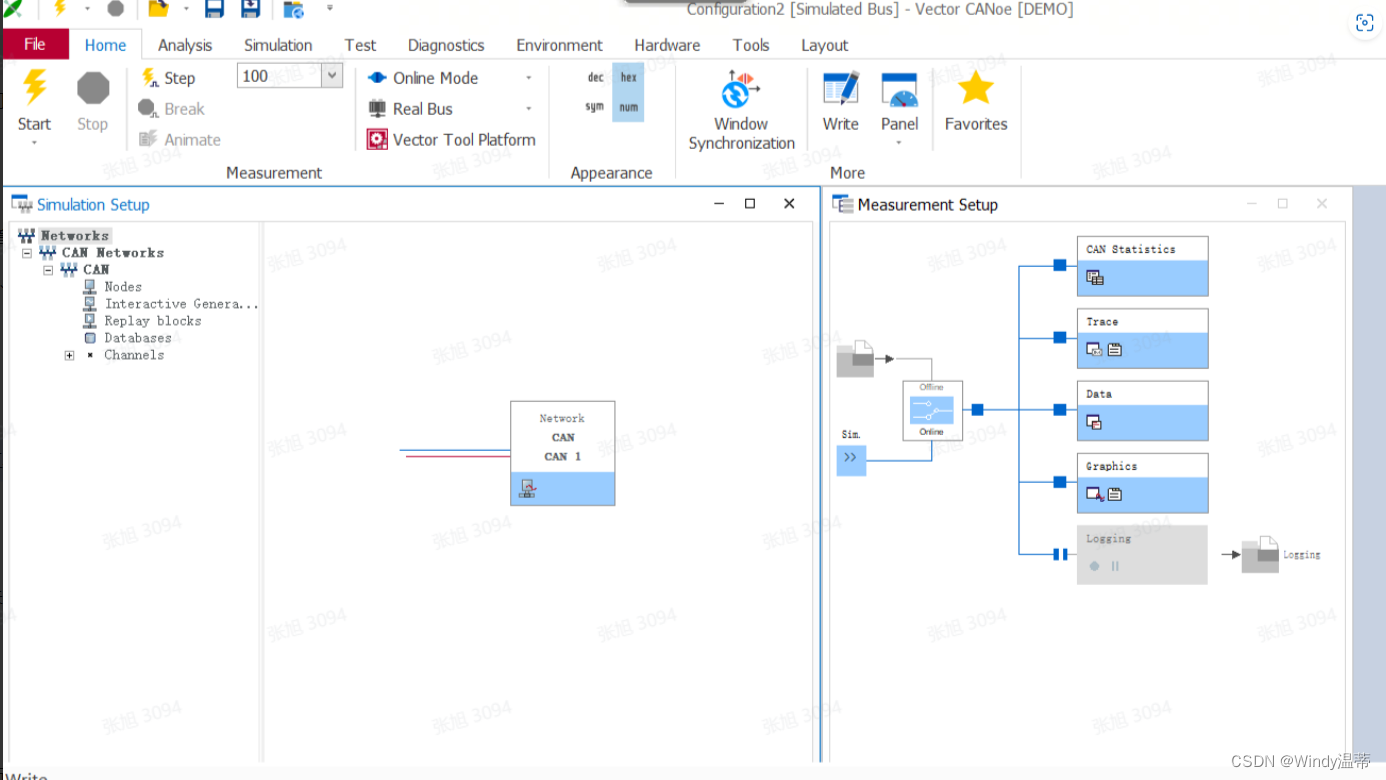Click the quick-access lightning start icon in title bar
This screenshot has height=780, width=1386.
(59, 9)
